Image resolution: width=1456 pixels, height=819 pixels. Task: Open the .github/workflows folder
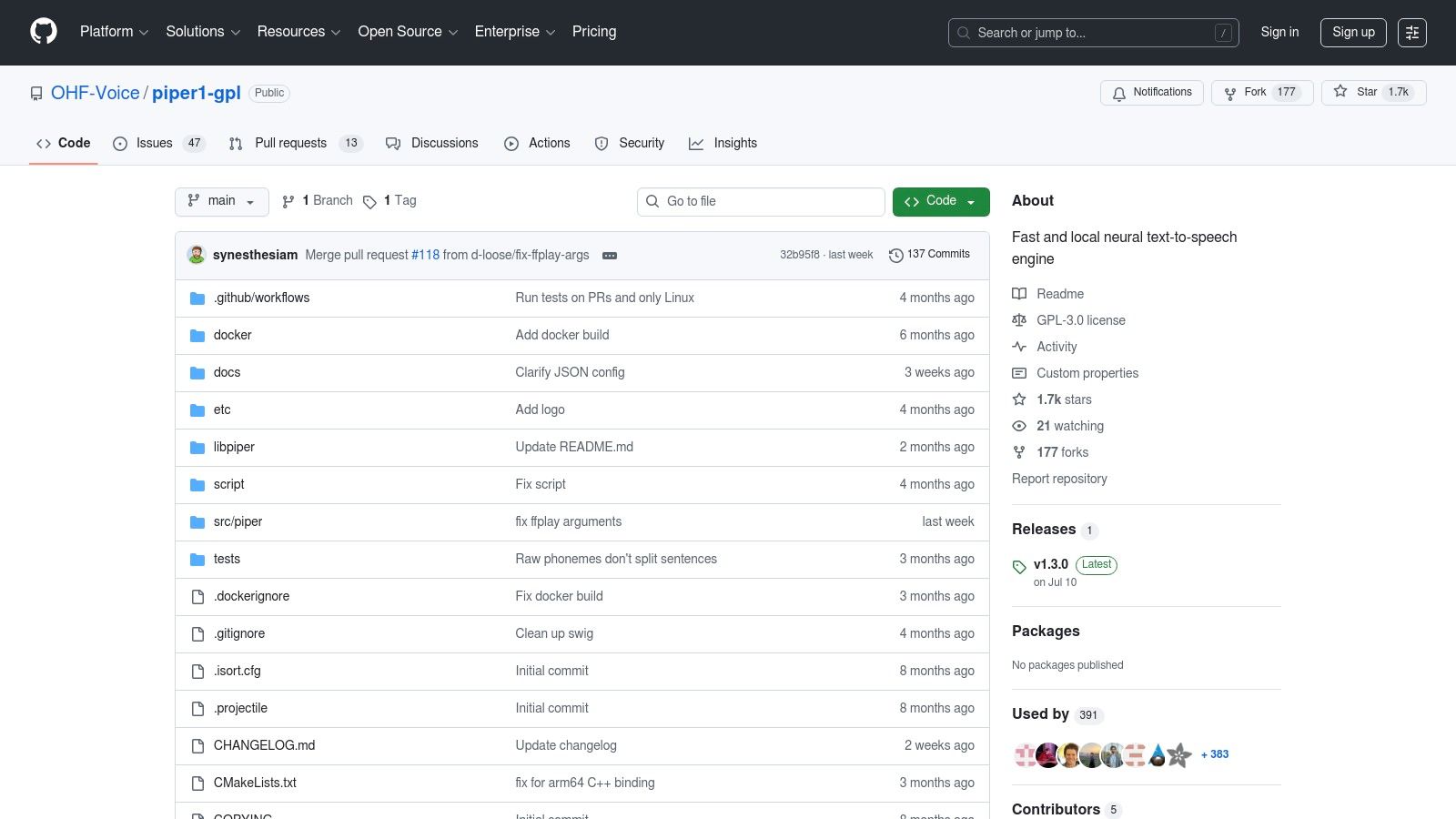261,298
